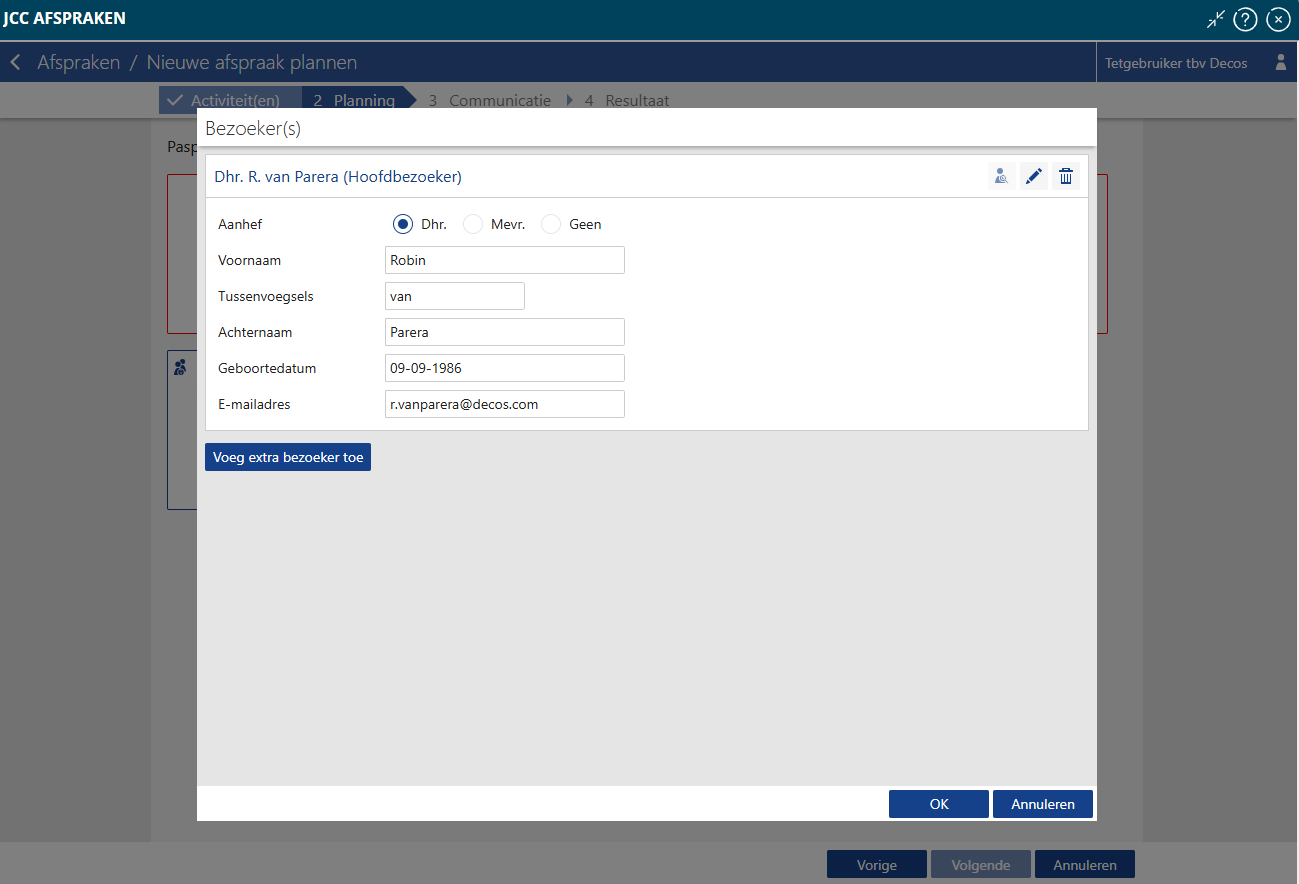This screenshot has height=884, width=1299.
Task: Open the Communicatie step tab
Action: [x=490, y=100]
